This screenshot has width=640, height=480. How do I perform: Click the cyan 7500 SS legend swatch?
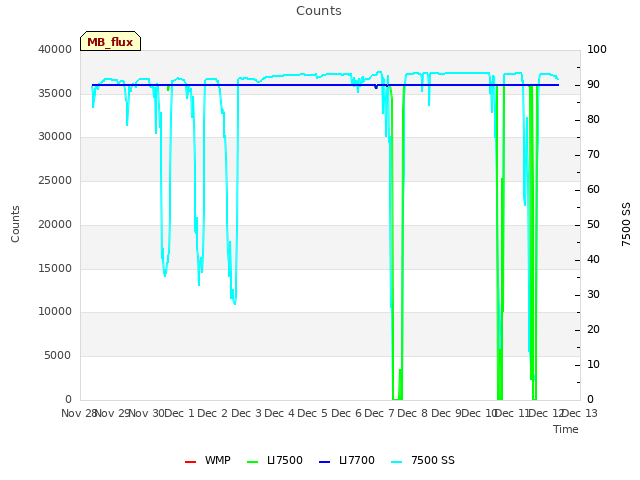point(397,462)
